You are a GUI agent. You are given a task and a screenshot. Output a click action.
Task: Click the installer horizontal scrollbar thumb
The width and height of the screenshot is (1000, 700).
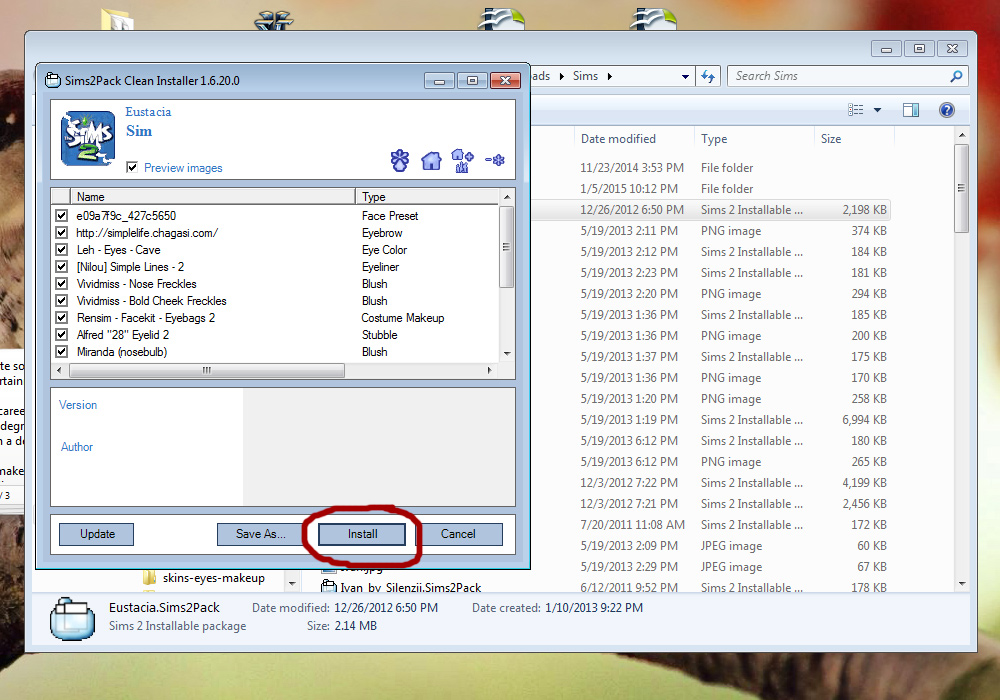207,370
